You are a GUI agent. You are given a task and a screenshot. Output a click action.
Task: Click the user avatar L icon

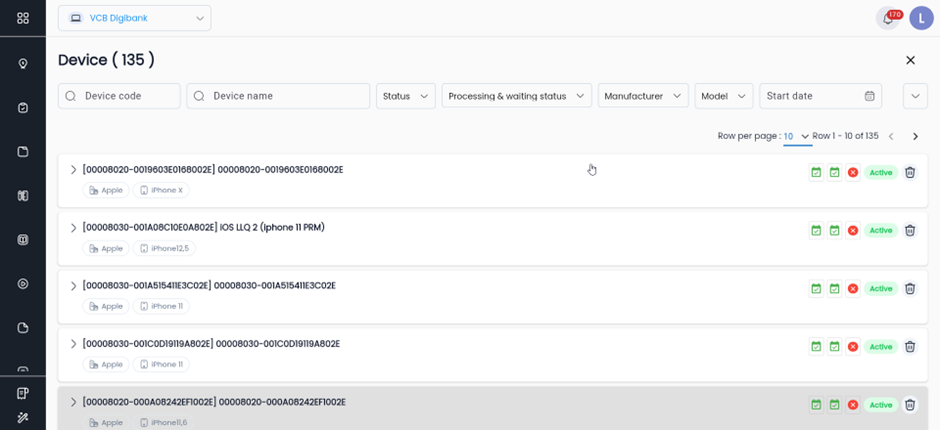(920, 18)
